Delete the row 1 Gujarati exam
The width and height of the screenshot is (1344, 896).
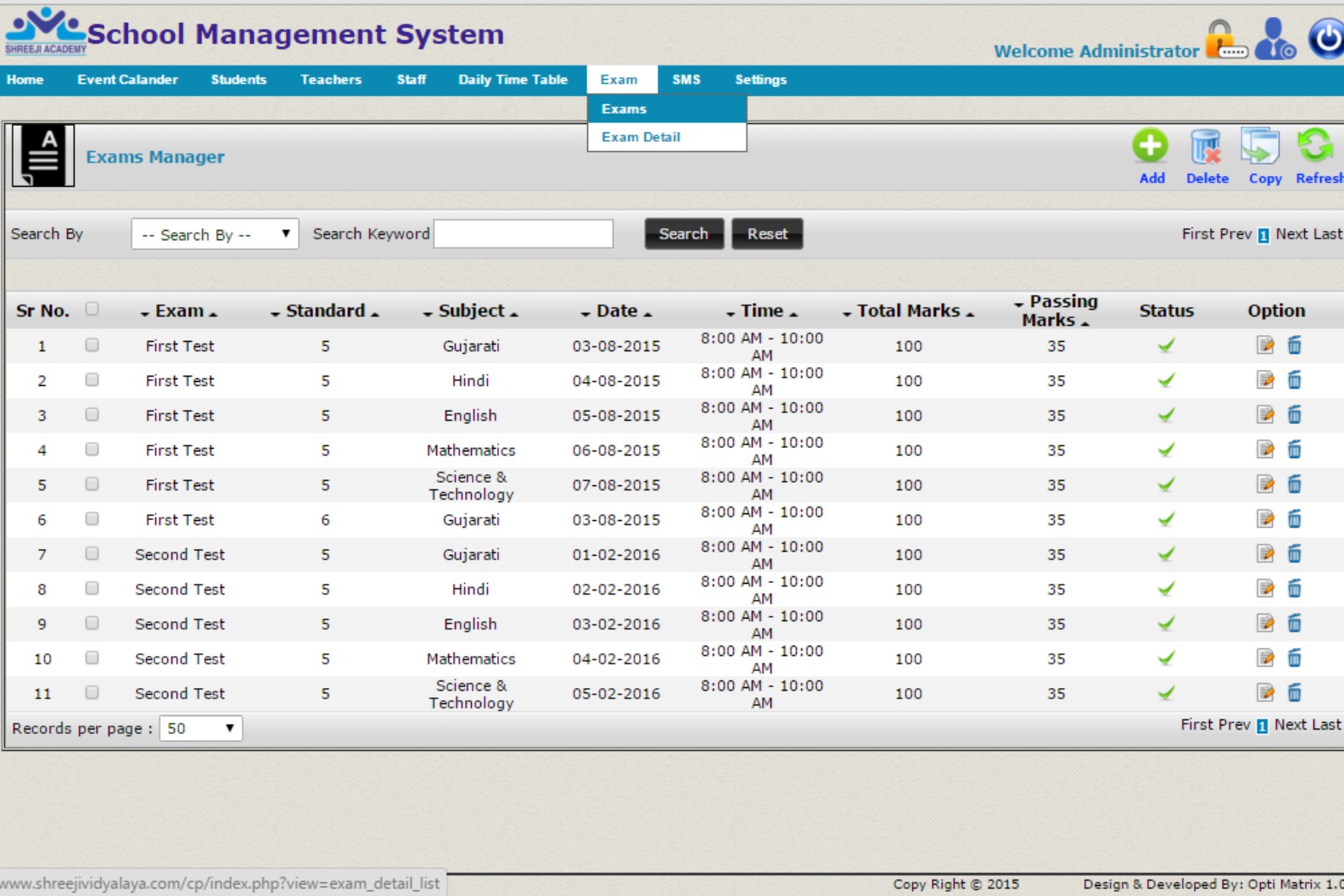[x=1294, y=345]
